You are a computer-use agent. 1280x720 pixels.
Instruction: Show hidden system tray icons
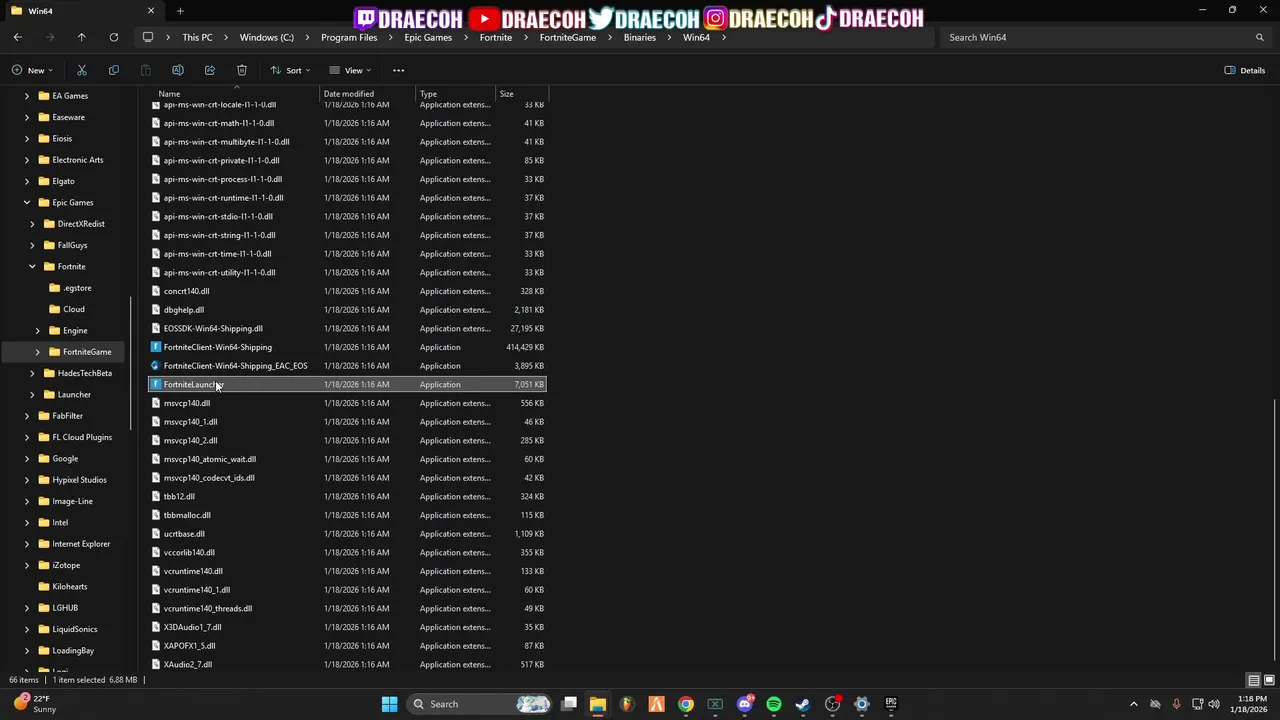[x=1133, y=704]
